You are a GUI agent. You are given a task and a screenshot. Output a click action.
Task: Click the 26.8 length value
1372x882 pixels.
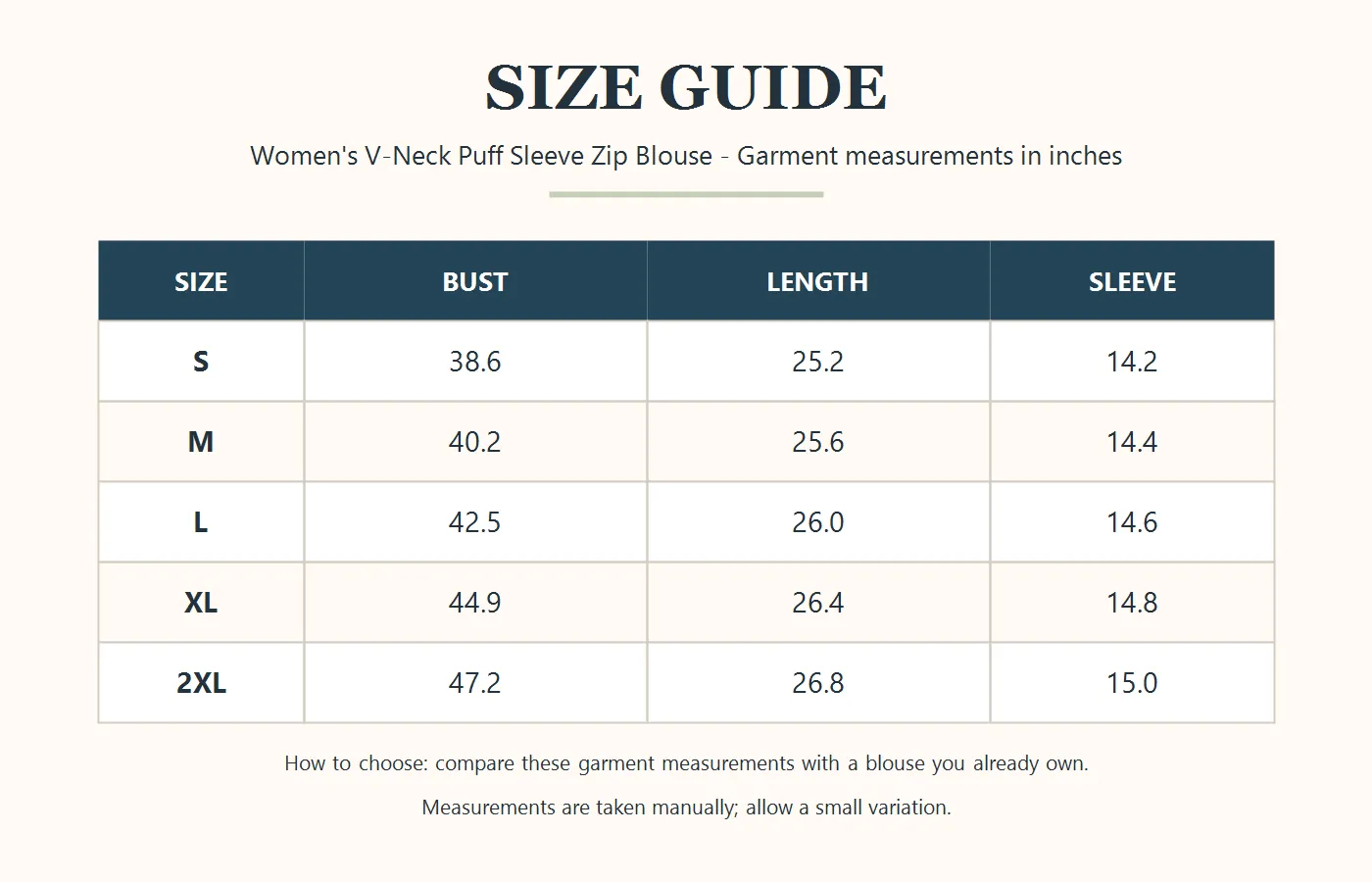pos(818,683)
